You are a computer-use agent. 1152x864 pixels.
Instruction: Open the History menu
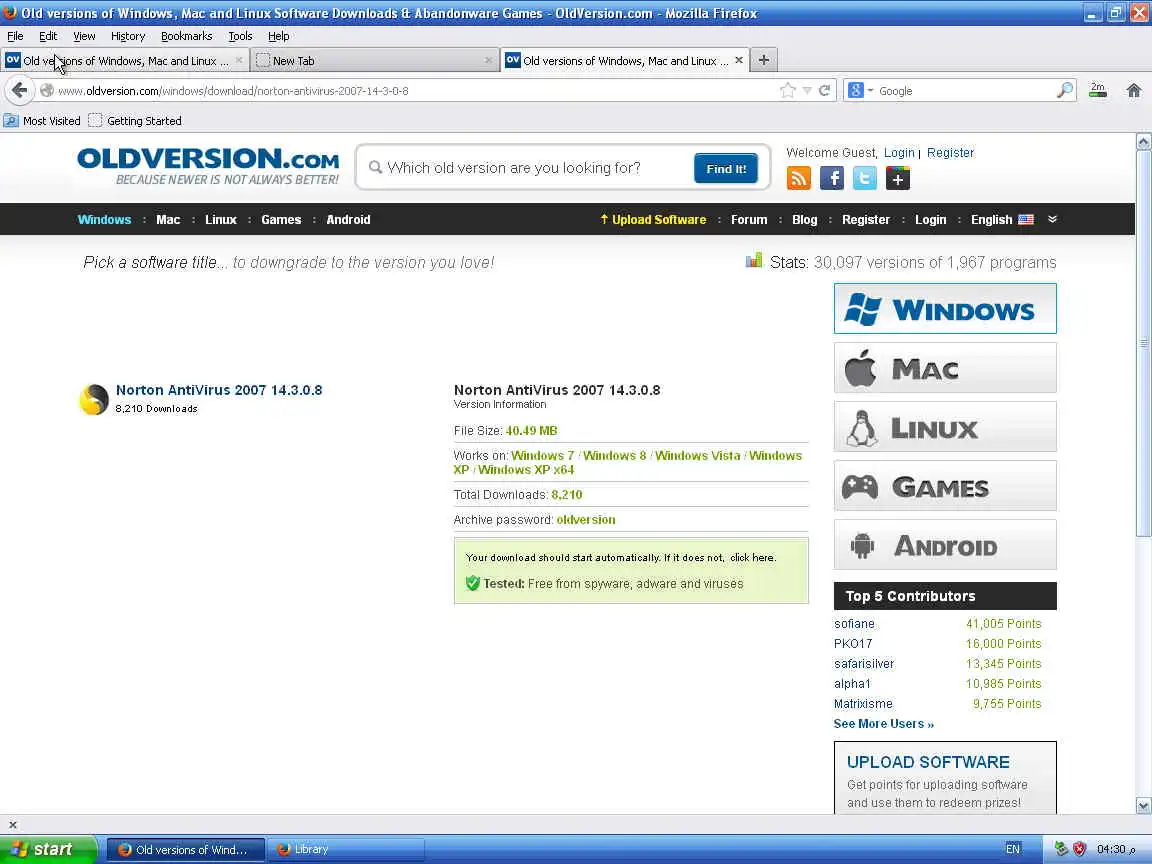pos(128,36)
